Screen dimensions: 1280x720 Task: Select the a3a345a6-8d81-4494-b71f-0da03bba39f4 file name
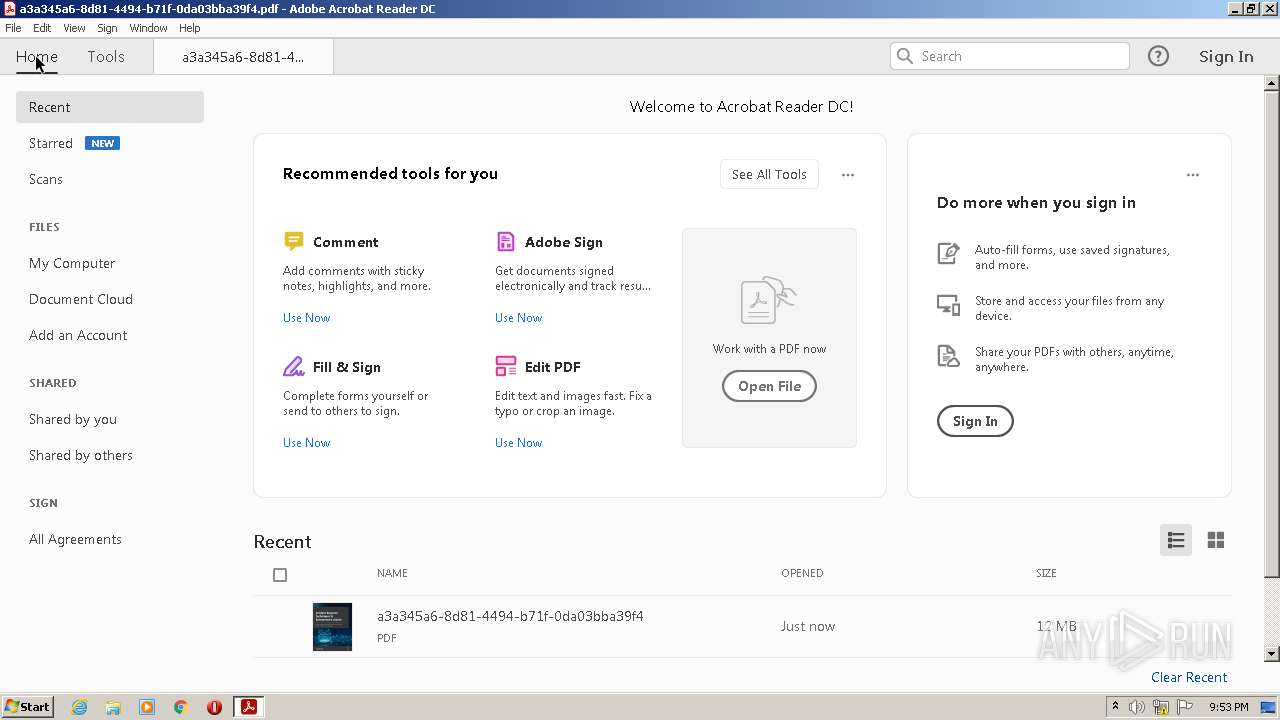click(510, 616)
